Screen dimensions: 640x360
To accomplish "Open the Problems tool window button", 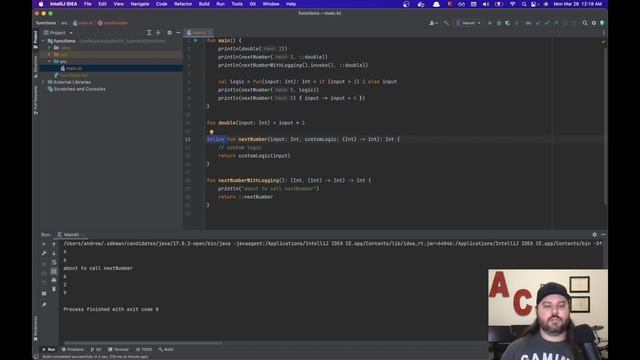I will tap(73, 349).
